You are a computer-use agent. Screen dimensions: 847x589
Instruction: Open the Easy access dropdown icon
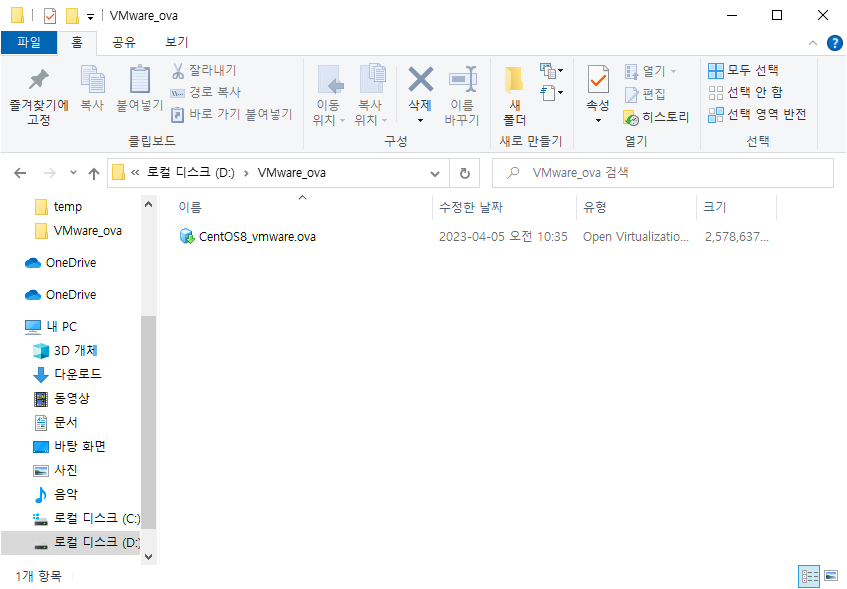[551, 93]
